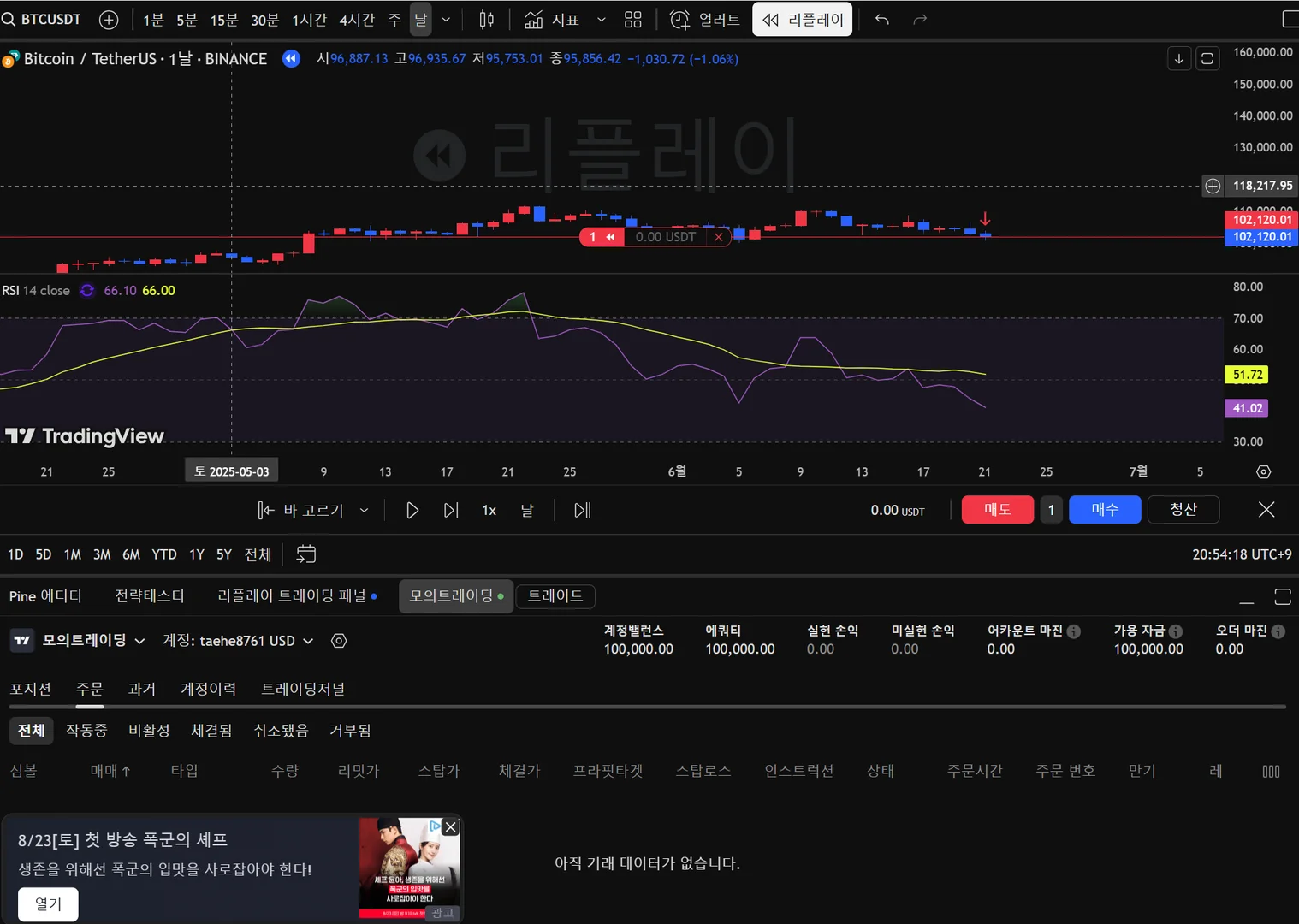Click the undo arrow in top toolbar
This screenshot has width=1299, height=924.
coord(882,19)
